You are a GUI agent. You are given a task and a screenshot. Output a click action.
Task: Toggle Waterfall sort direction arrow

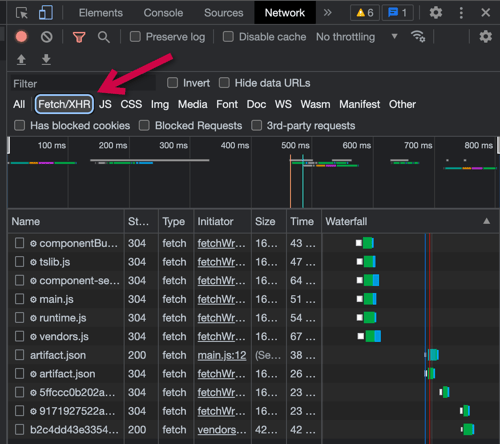tap(486, 221)
